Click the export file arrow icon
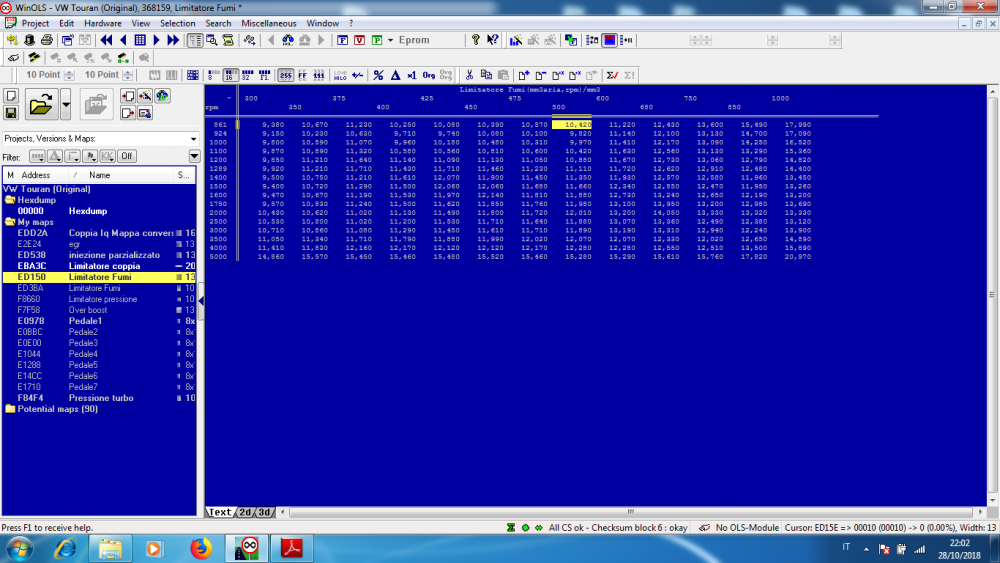Viewport: 1000px width, 563px height. tap(128, 113)
